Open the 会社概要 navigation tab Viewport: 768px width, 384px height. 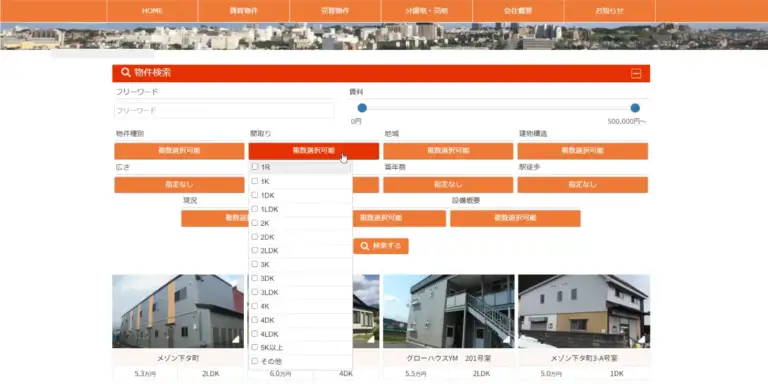point(518,11)
